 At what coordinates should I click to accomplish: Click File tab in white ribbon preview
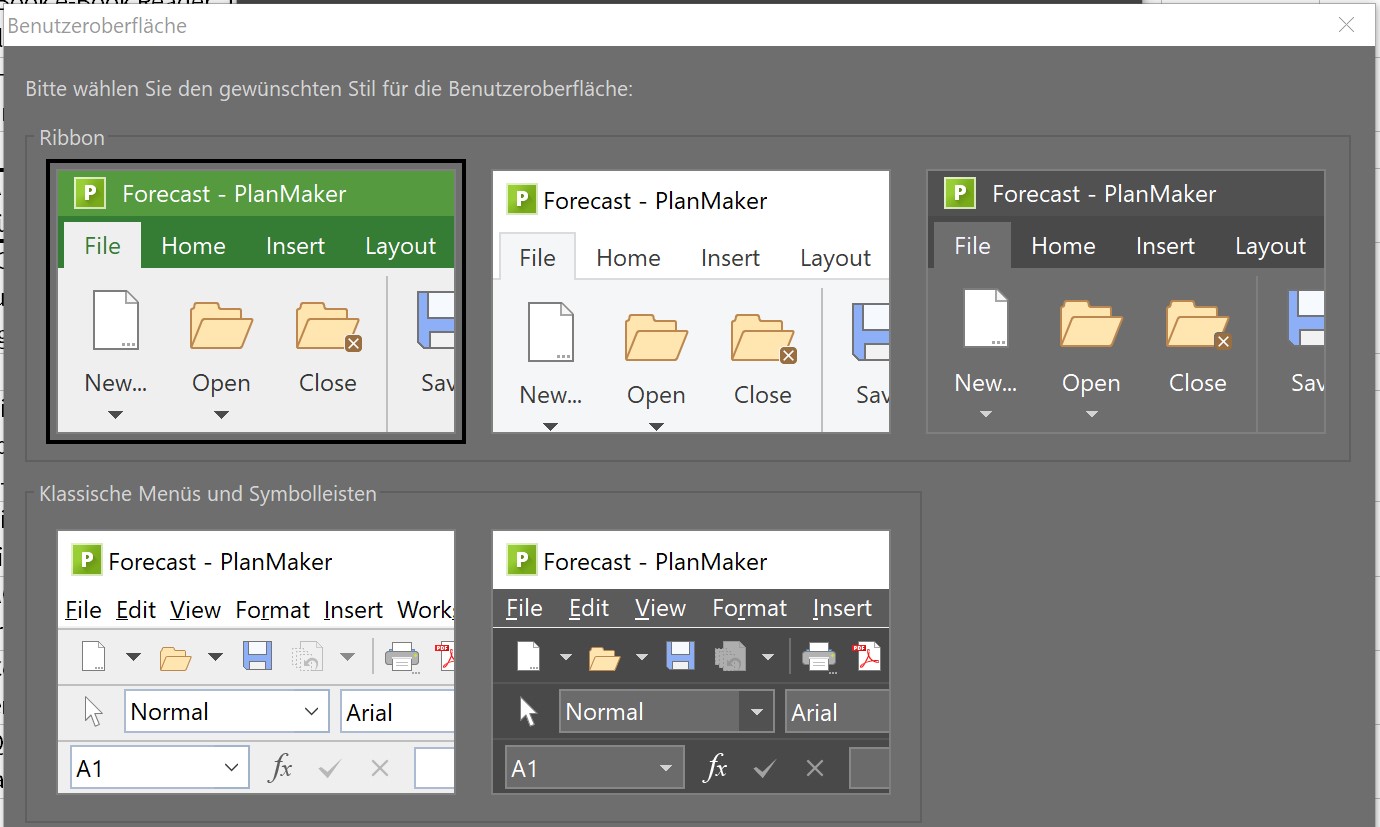537,257
